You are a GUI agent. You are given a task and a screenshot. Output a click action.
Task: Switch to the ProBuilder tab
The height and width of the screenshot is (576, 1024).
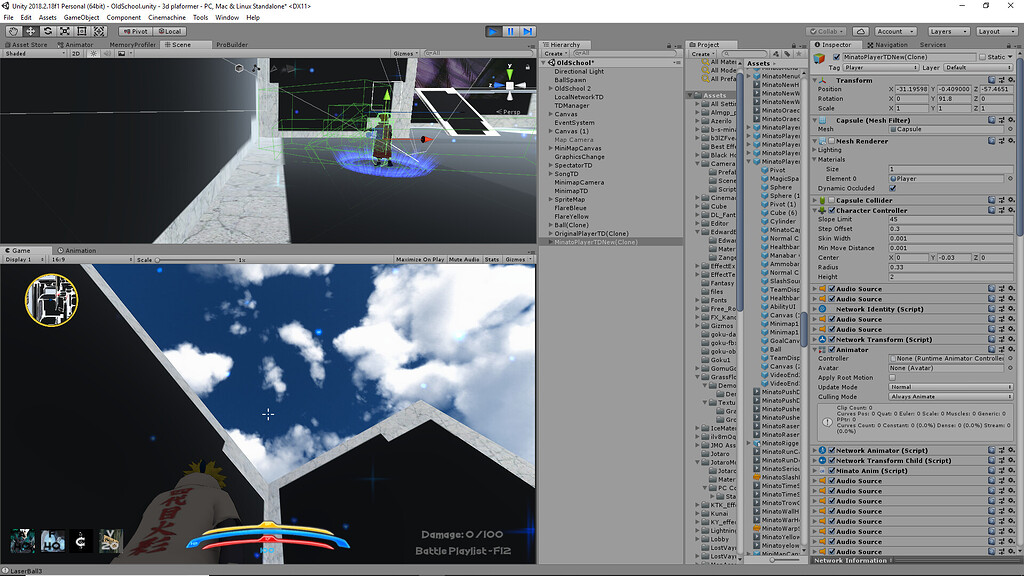231,44
